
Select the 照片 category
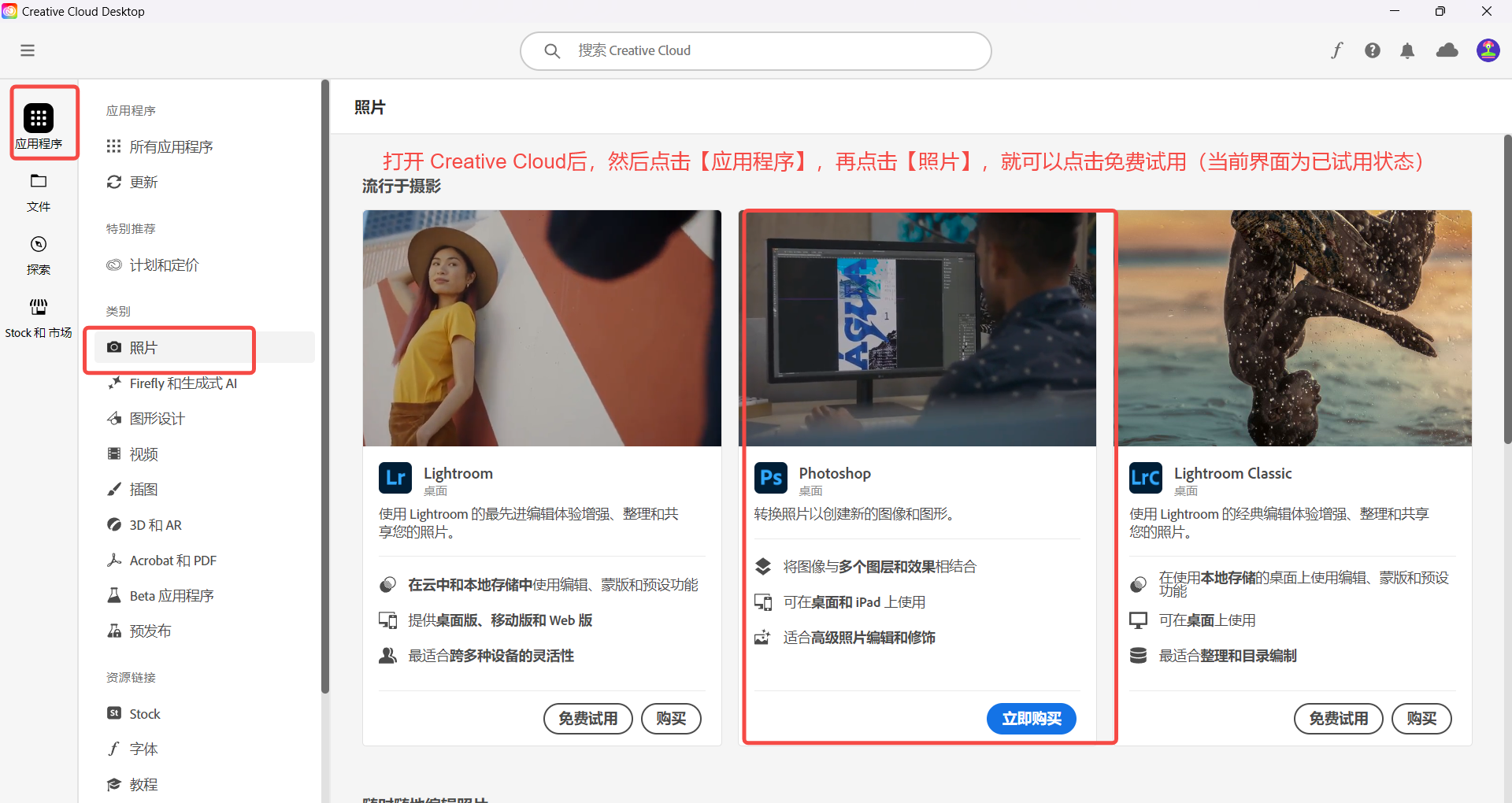(205, 347)
